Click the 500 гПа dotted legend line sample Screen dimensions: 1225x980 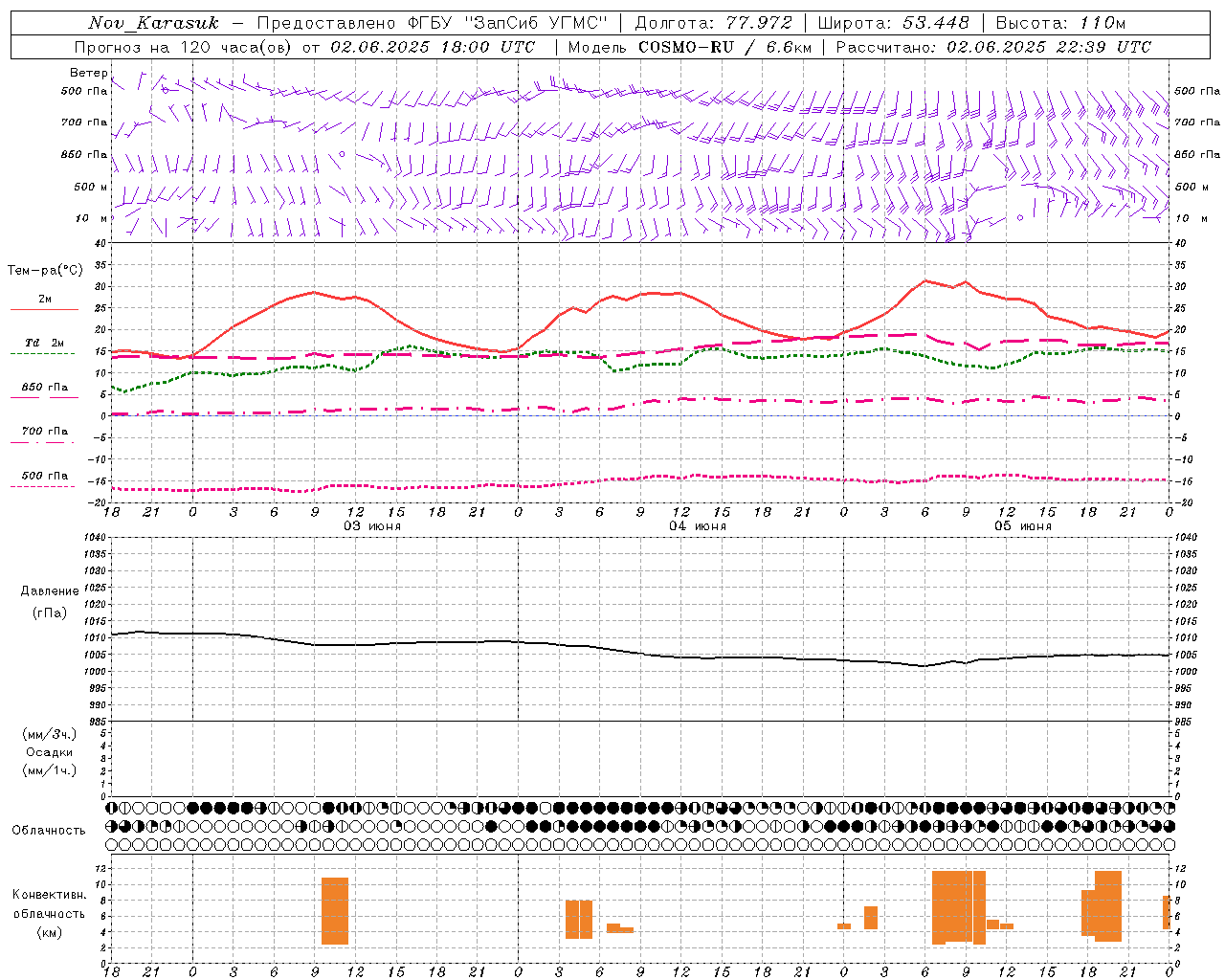44,486
